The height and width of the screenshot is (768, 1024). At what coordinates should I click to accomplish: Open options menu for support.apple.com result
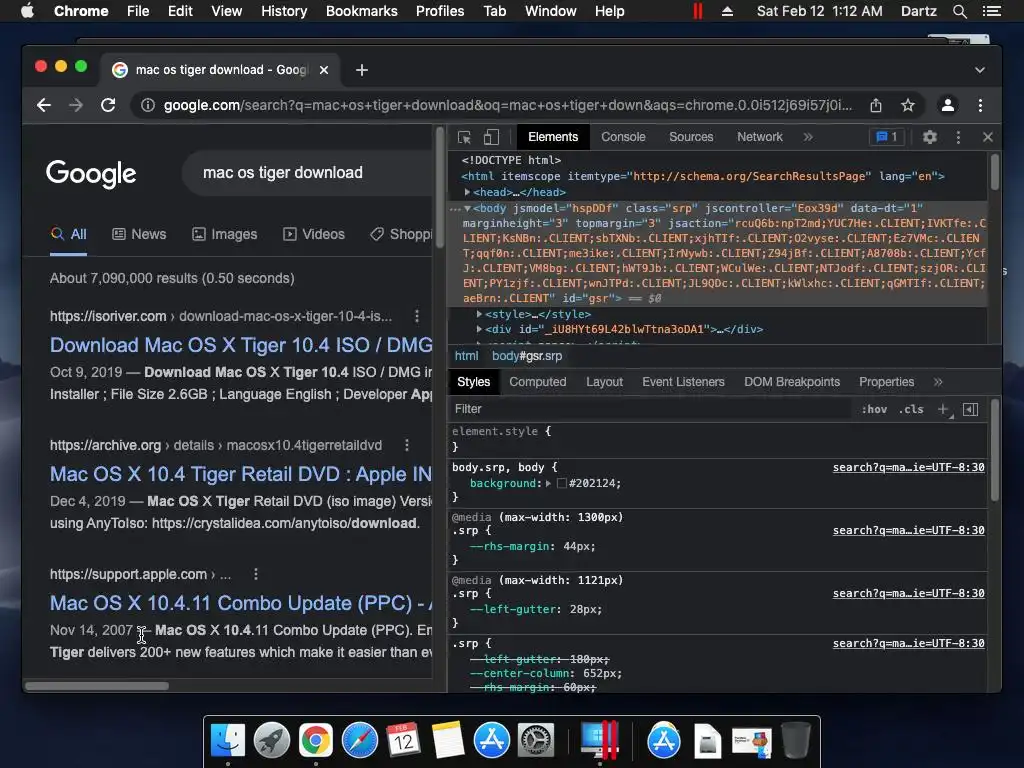[256, 574]
